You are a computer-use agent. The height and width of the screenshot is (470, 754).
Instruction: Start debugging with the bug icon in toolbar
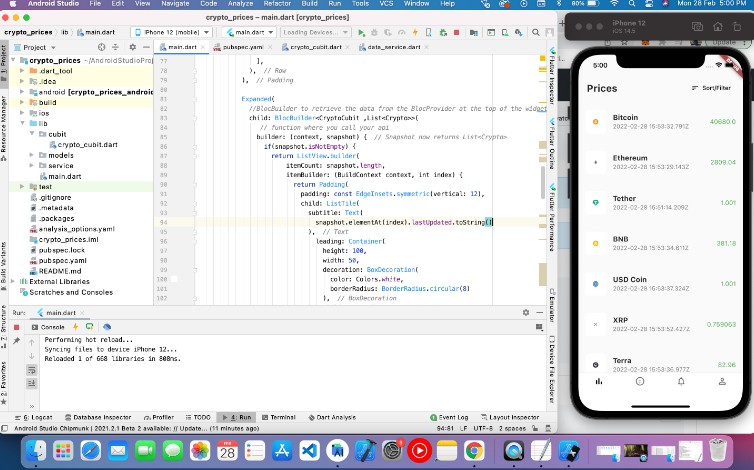pos(374,32)
